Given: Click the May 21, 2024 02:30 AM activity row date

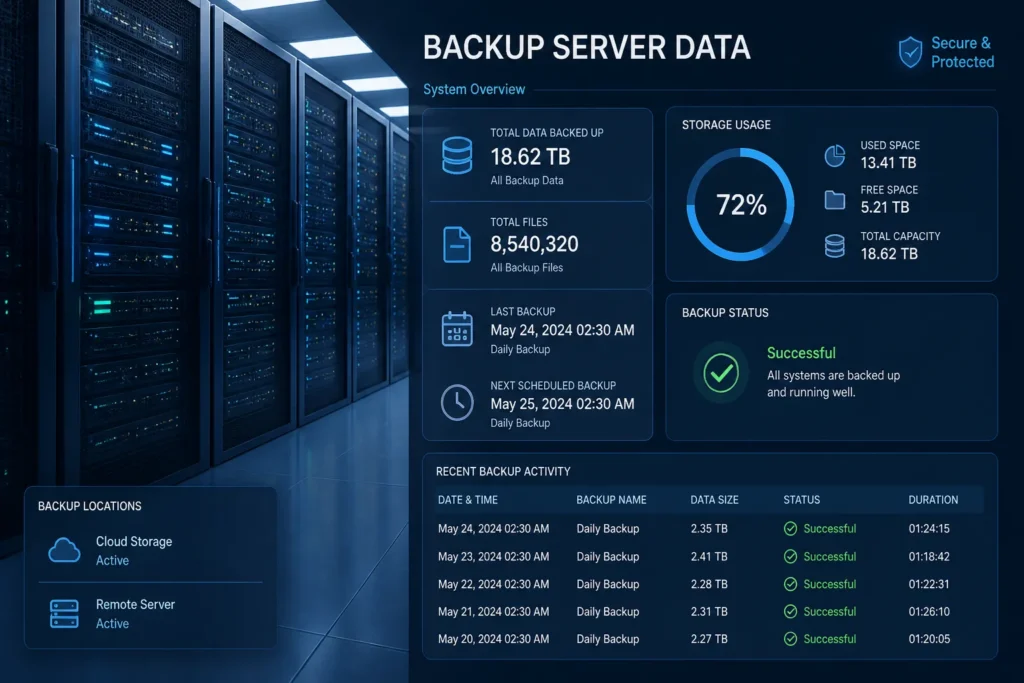Looking at the screenshot, I should [x=493, y=611].
